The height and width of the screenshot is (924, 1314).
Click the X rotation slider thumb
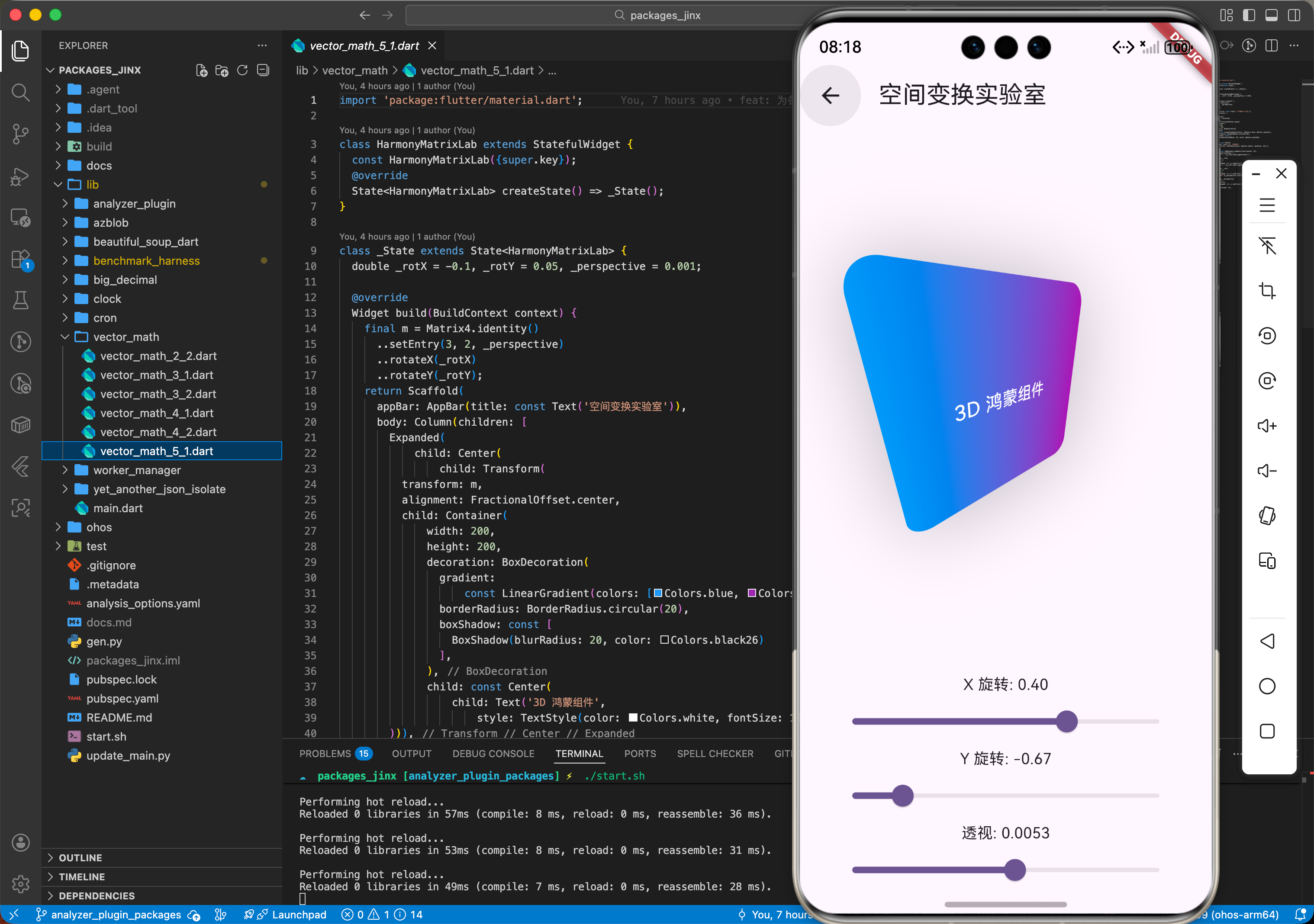pyautogui.click(x=1067, y=722)
